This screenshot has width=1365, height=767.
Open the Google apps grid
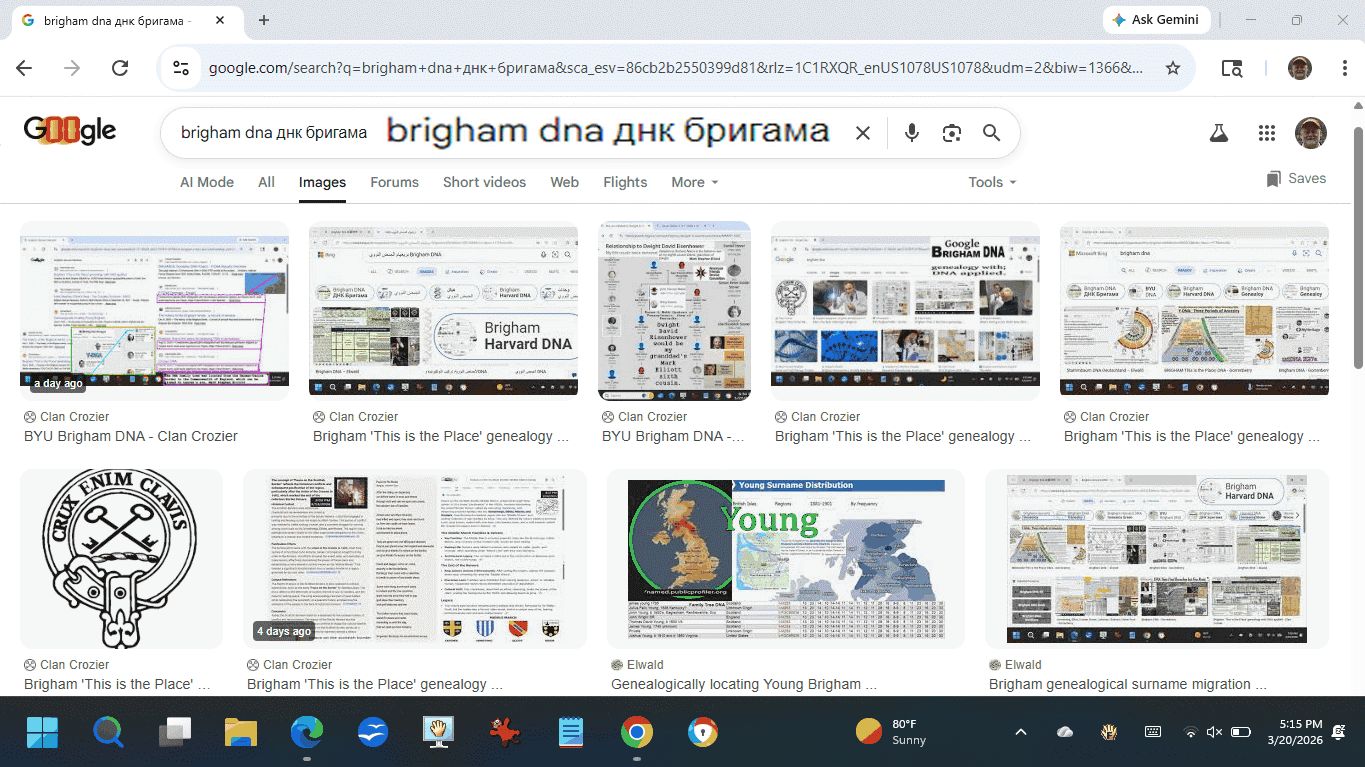(1267, 133)
